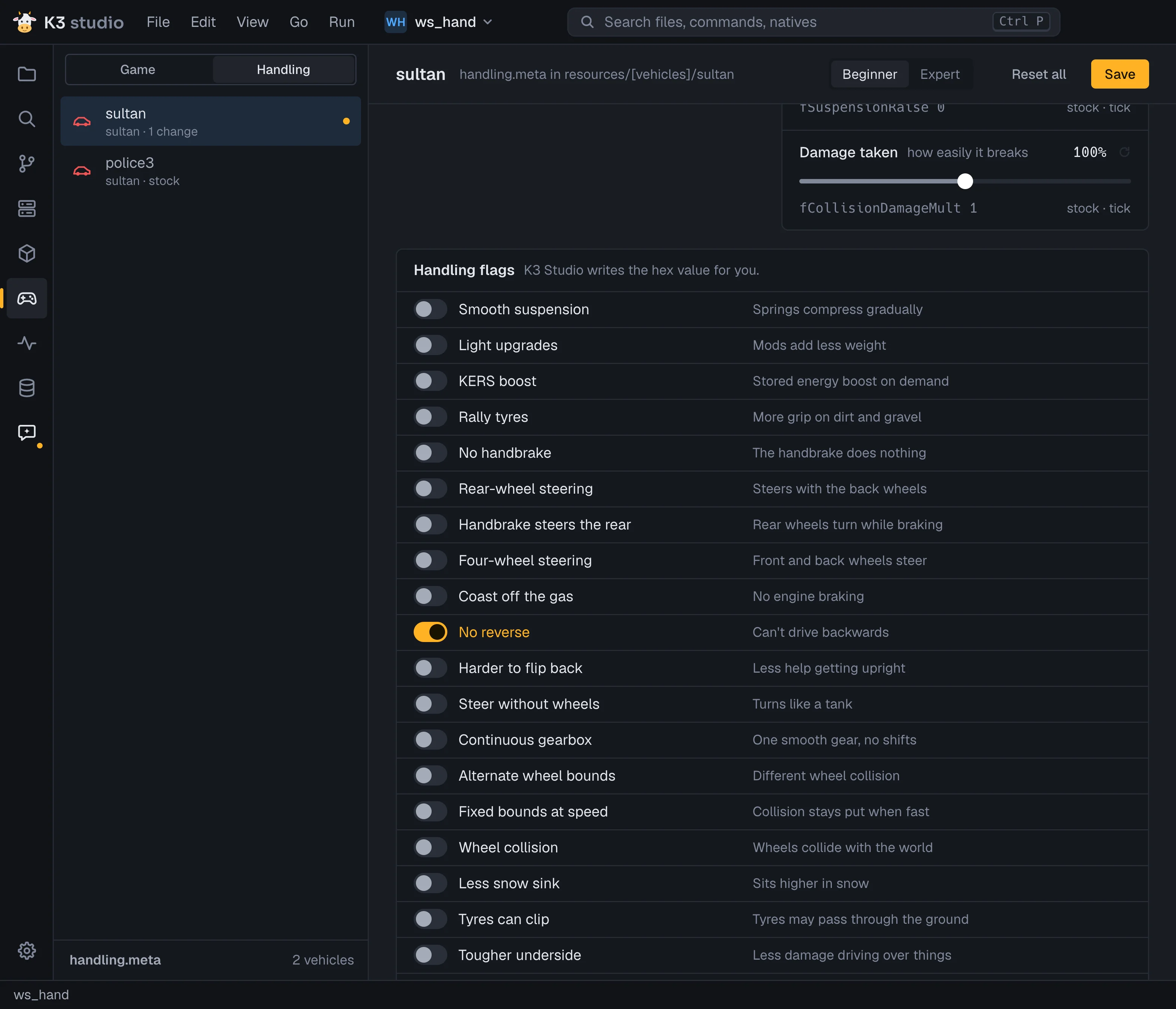The height and width of the screenshot is (1009, 1176).
Task: Open the Go menu
Action: [299, 22]
